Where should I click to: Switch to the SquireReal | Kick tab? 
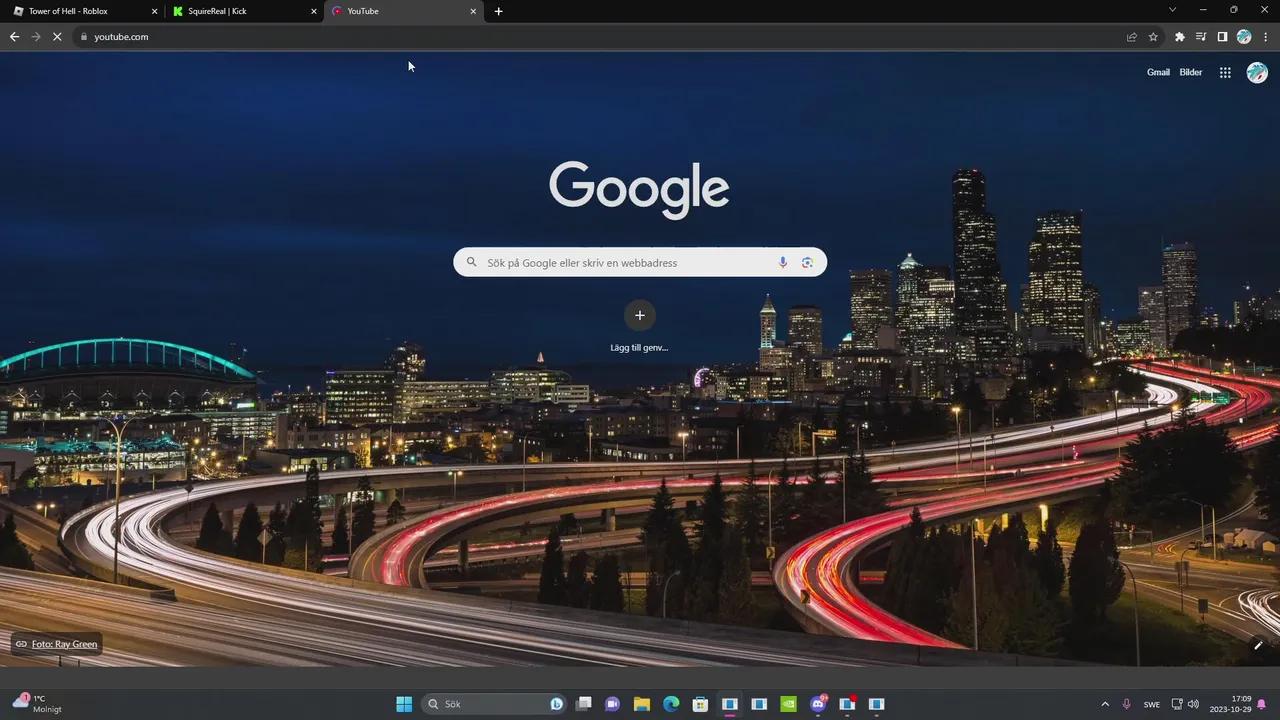tap(243, 11)
